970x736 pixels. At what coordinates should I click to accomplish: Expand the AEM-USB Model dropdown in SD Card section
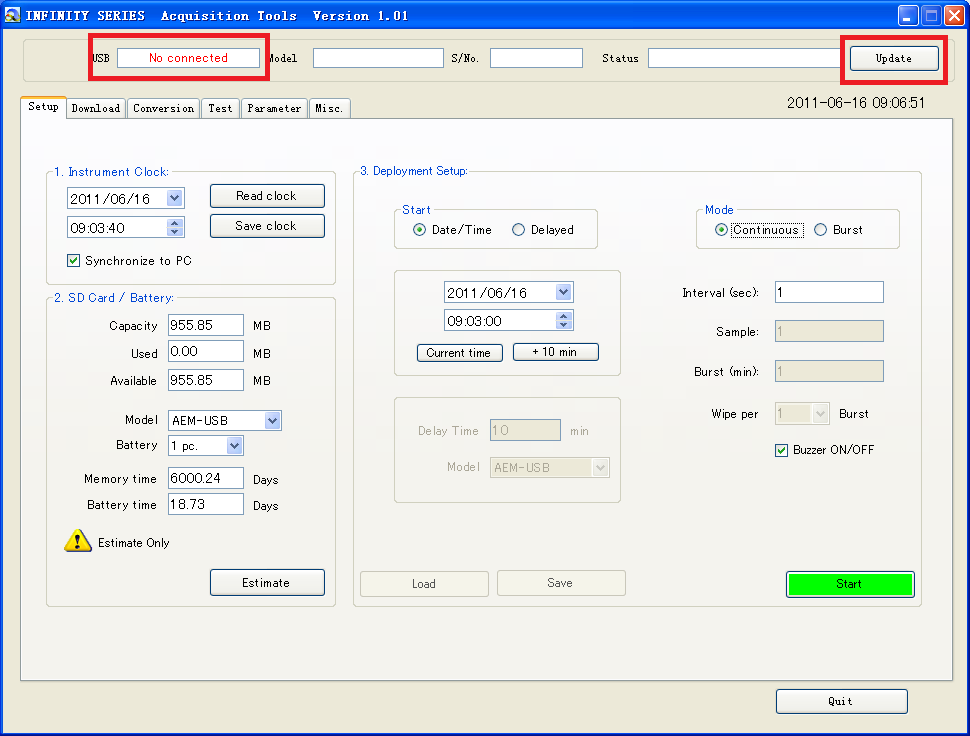pos(272,421)
